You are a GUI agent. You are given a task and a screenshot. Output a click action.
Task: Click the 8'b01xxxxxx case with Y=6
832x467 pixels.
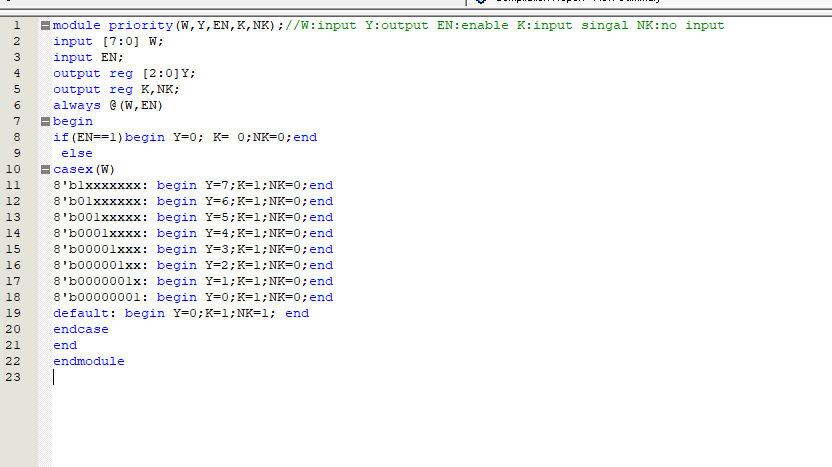pos(193,201)
